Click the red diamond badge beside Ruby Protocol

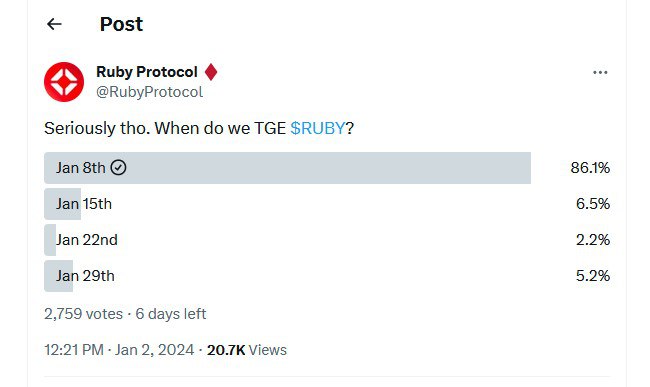211,72
